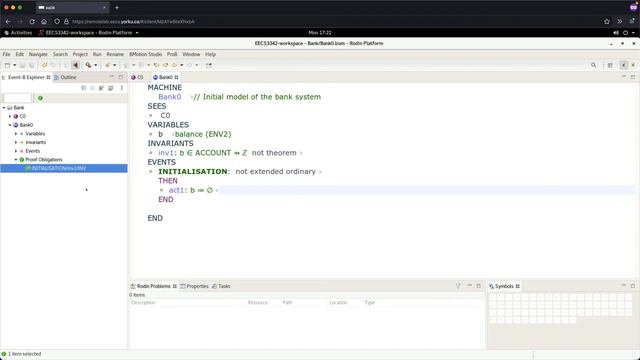Viewport: 640px width, 360px height.
Task: Select the Bank0 editor tab
Action: click(x=165, y=77)
